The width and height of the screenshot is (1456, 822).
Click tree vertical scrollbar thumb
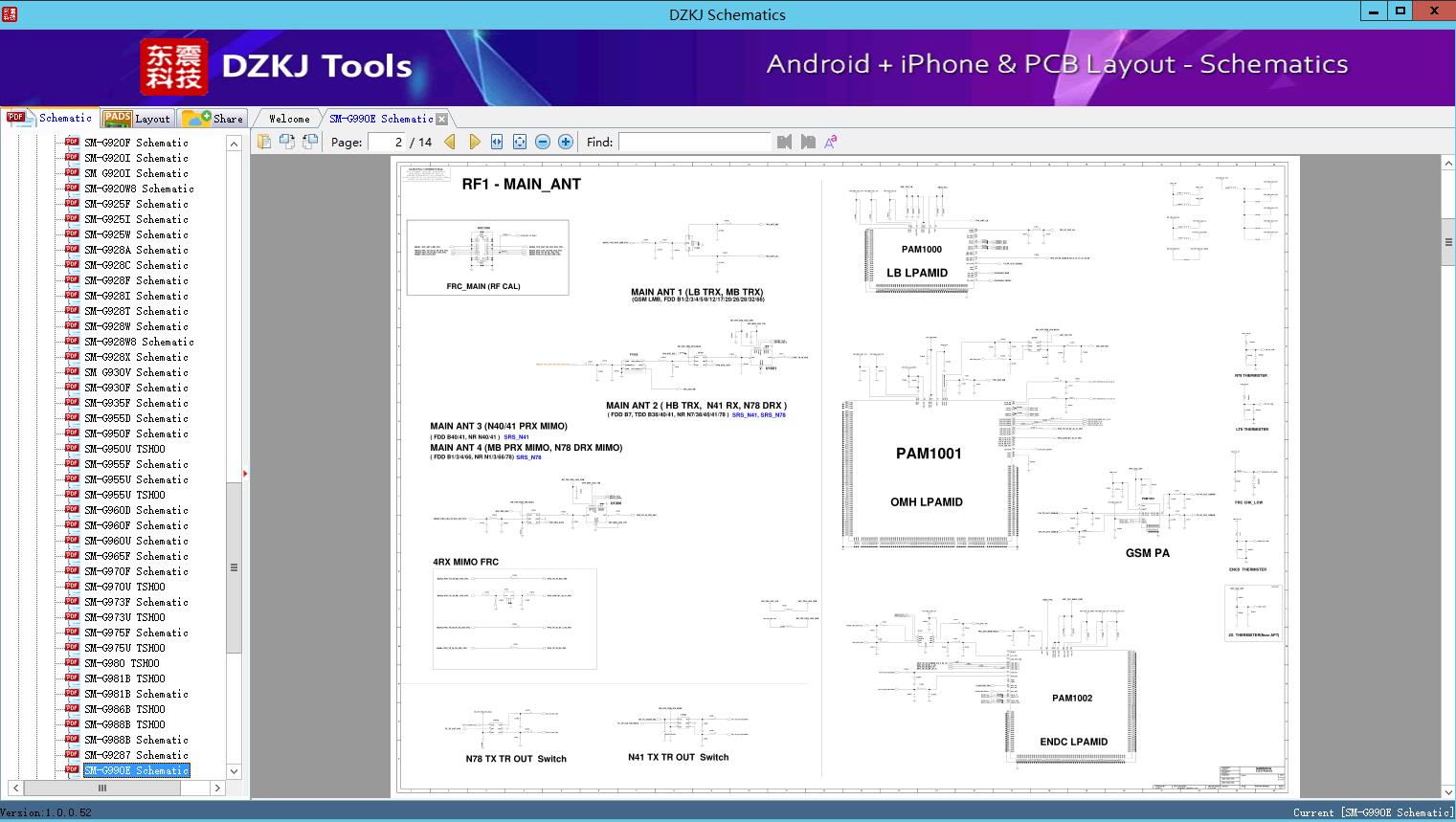point(234,567)
